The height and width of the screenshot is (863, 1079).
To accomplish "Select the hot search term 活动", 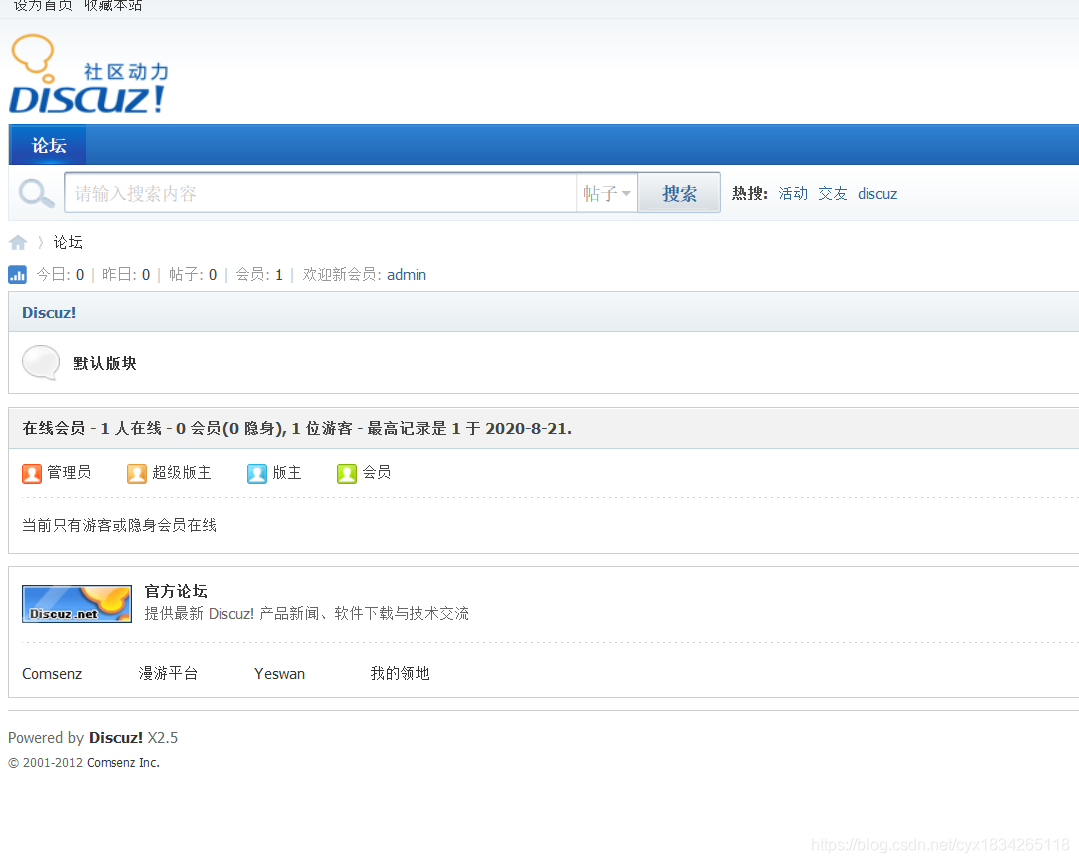I will [793, 193].
